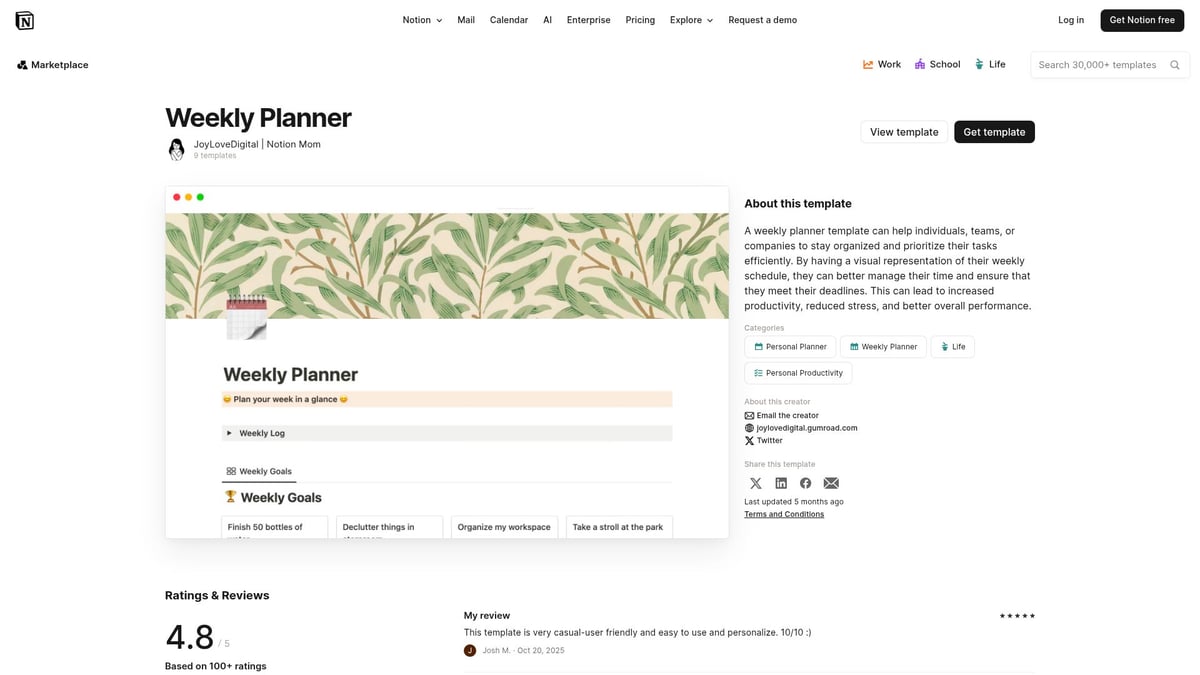Expand the Weekly Log section in the preview
The width and height of the screenshot is (1200, 675).
point(231,433)
